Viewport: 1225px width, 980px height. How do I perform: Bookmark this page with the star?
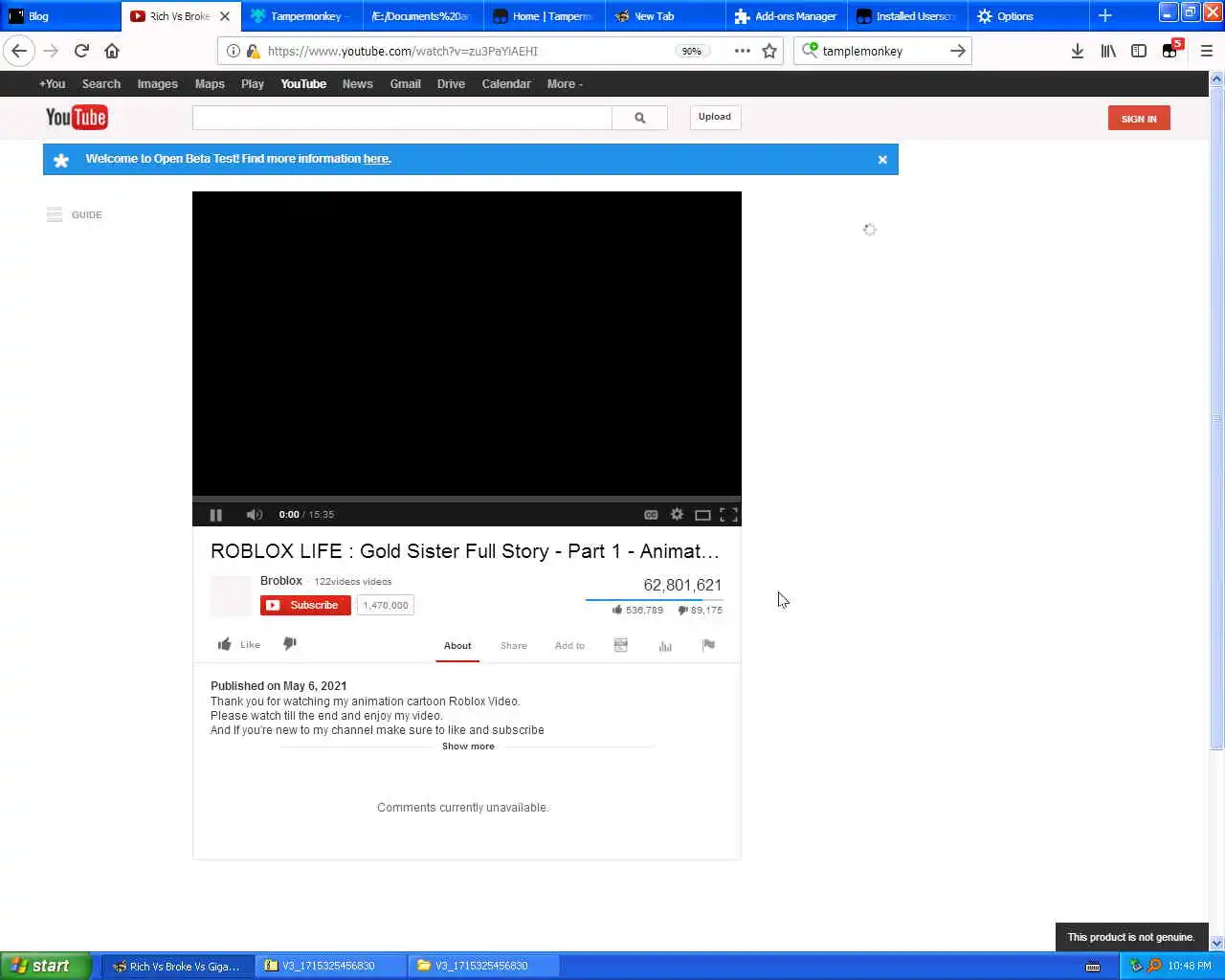tap(769, 51)
